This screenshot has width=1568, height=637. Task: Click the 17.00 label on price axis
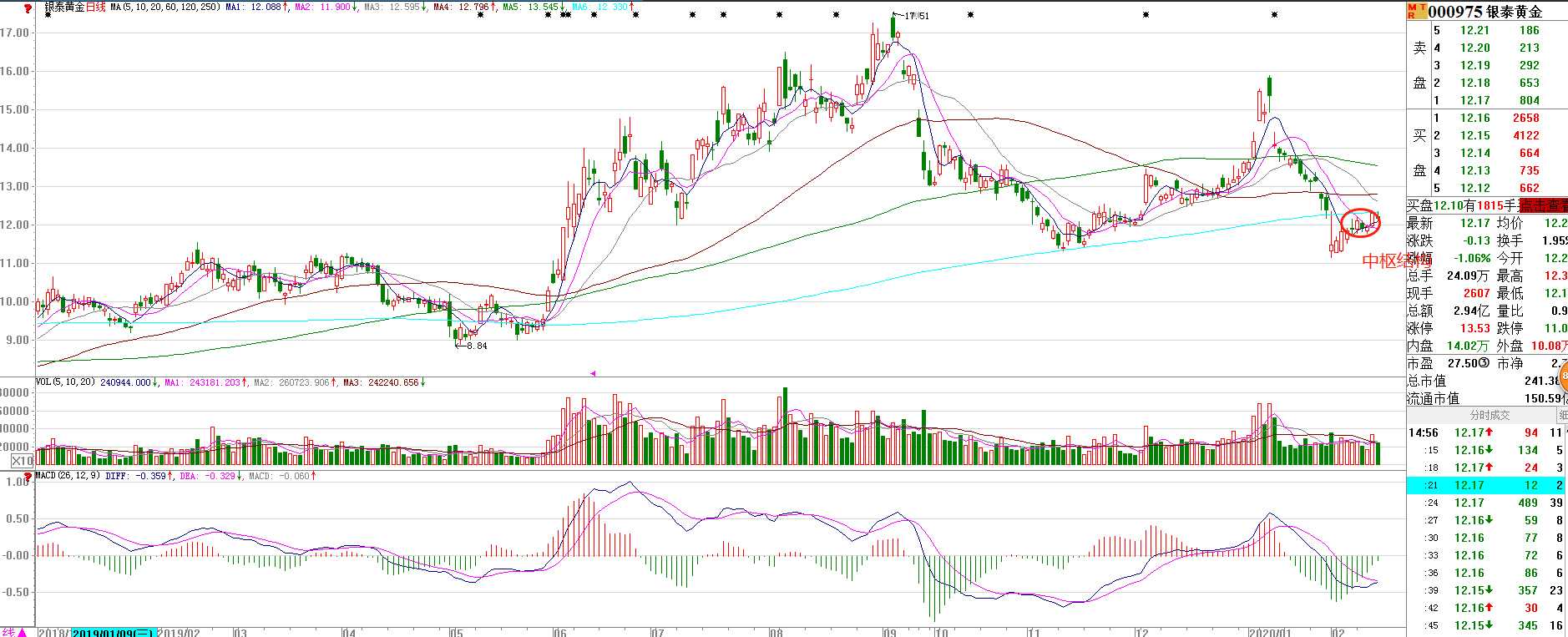point(14,33)
